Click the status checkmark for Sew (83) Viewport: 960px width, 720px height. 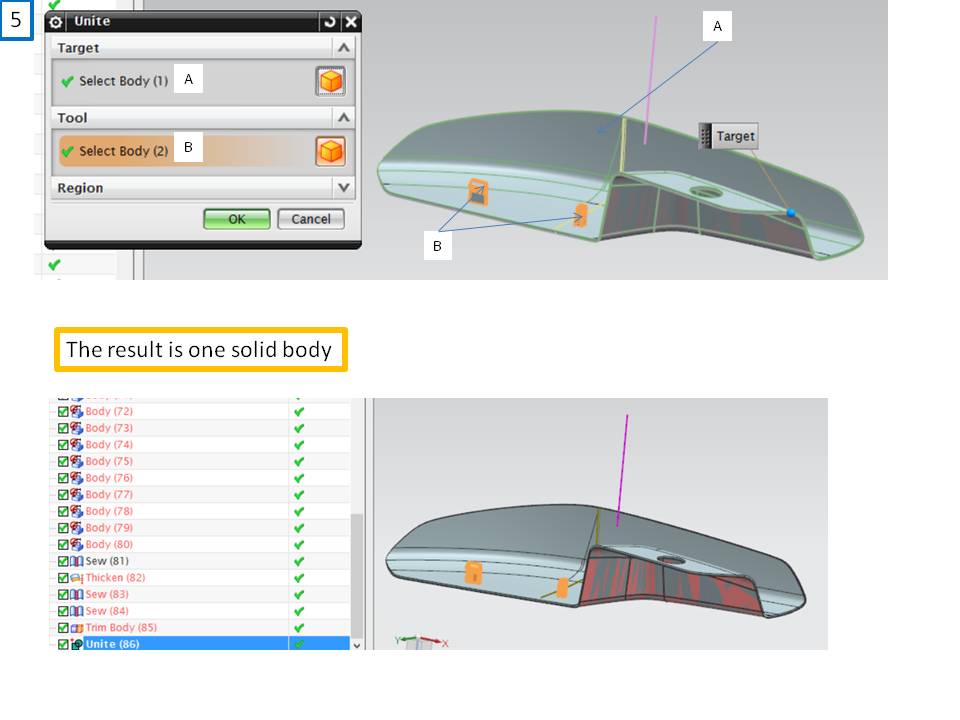tap(299, 594)
